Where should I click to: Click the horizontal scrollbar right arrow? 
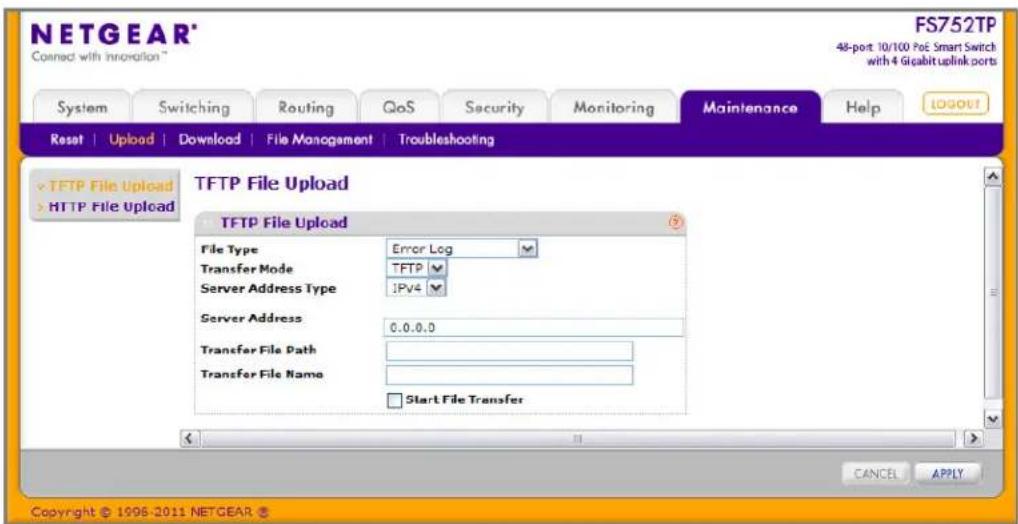coord(974,438)
